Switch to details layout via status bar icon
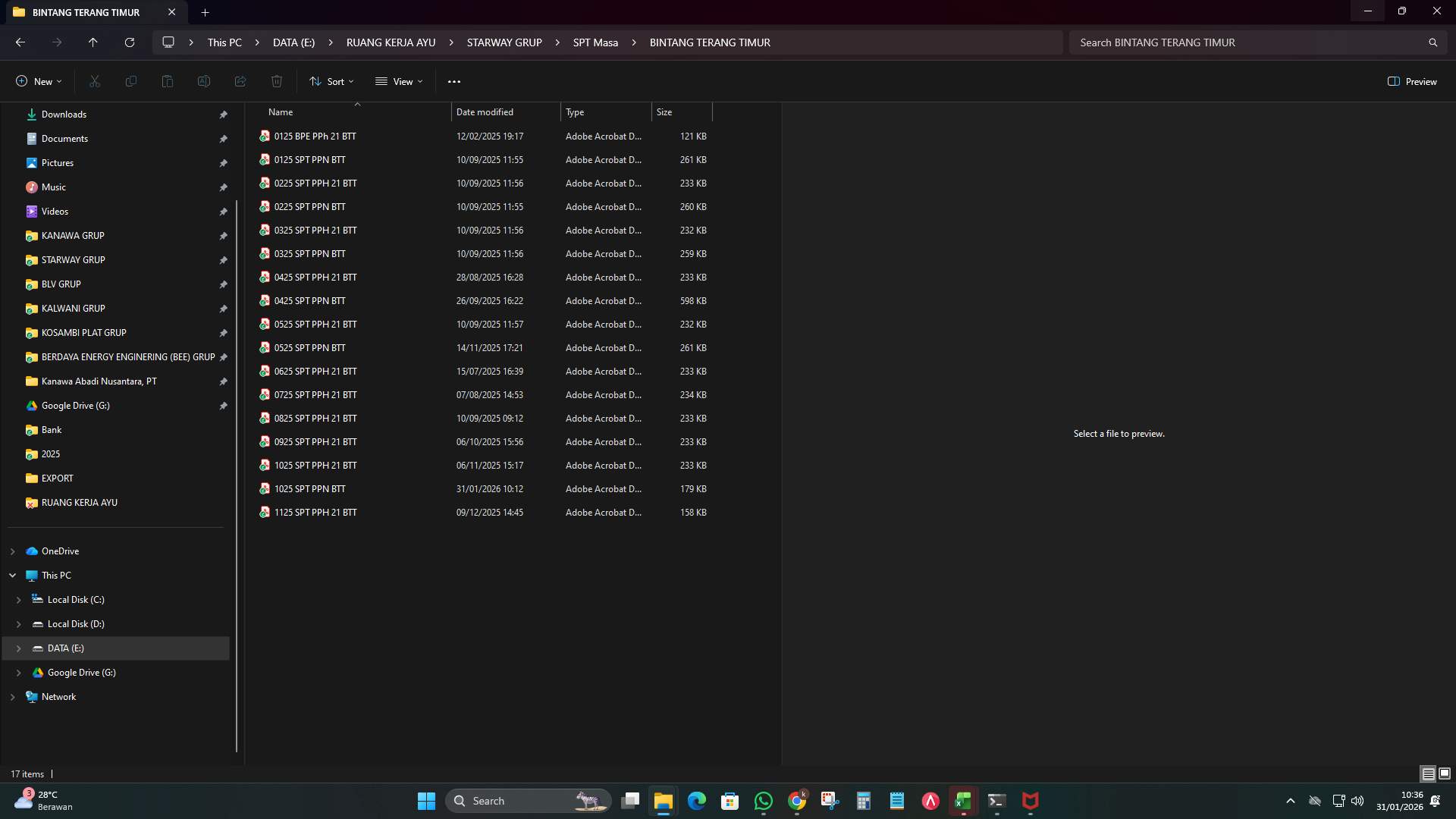 (1429, 773)
